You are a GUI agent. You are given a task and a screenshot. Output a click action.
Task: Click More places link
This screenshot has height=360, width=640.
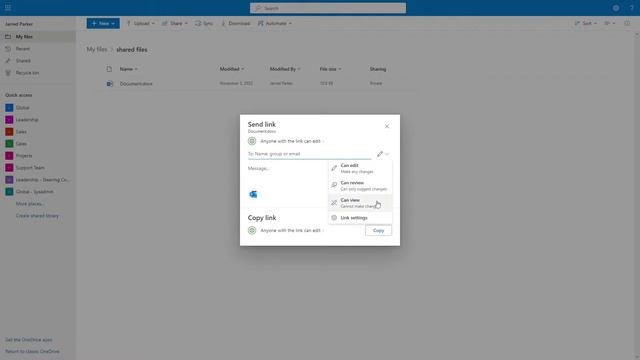coord(30,204)
